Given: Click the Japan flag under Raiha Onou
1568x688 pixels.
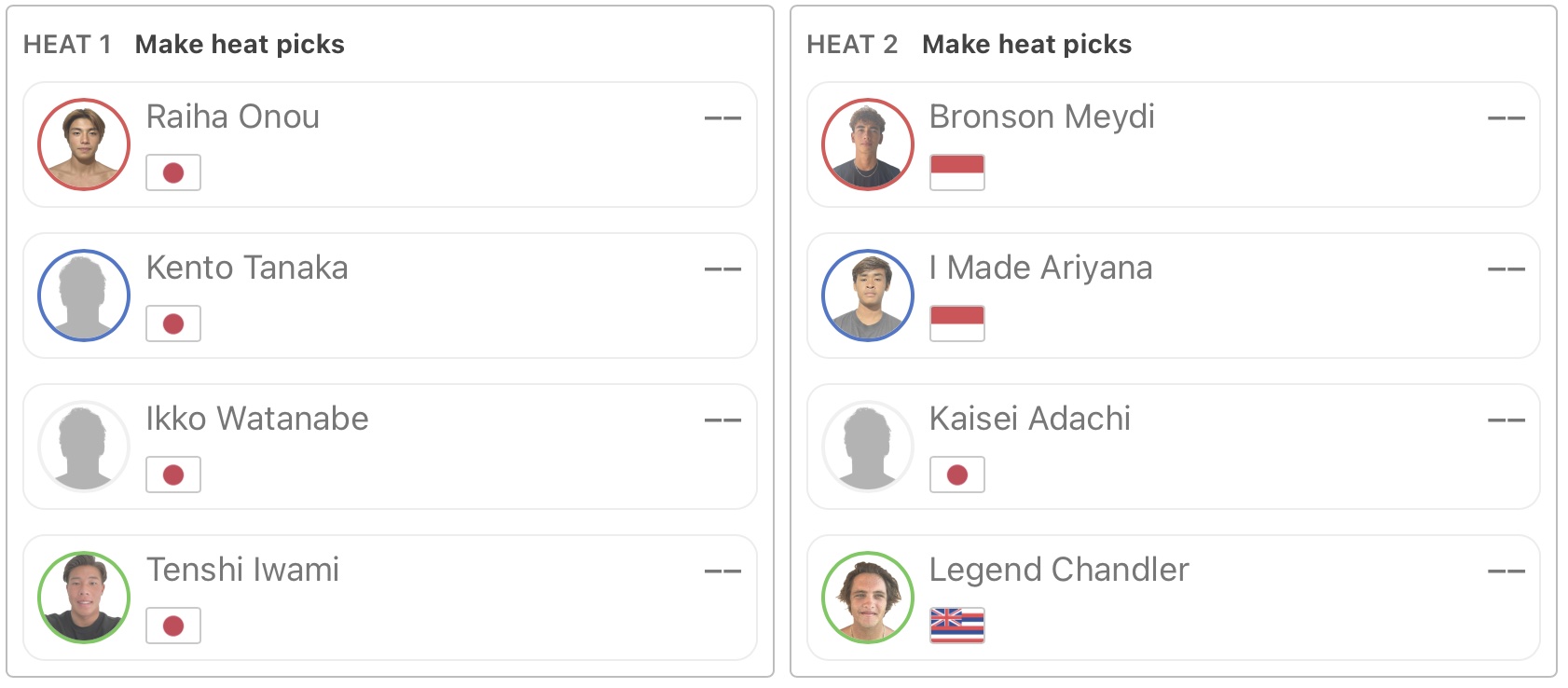Looking at the screenshot, I should click(x=173, y=172).
